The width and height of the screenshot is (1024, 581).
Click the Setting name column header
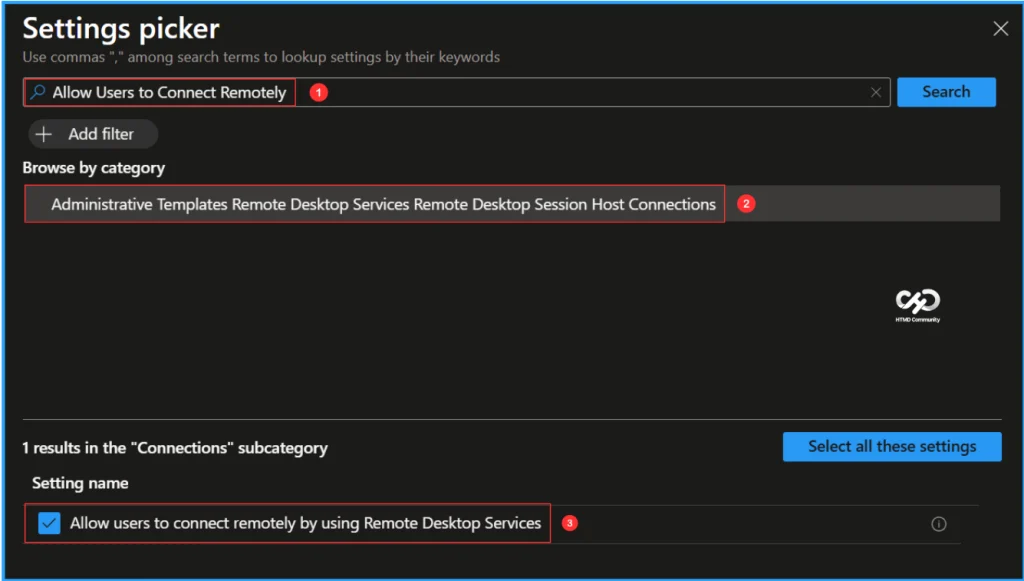80,483
